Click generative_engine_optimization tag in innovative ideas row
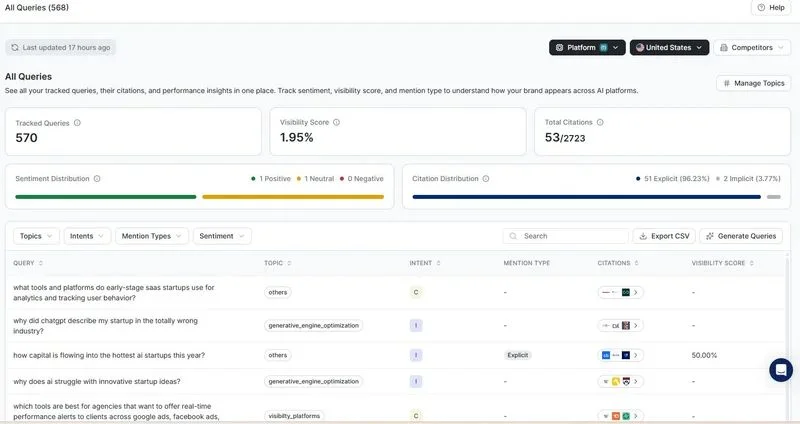 (x=313, y=382)
